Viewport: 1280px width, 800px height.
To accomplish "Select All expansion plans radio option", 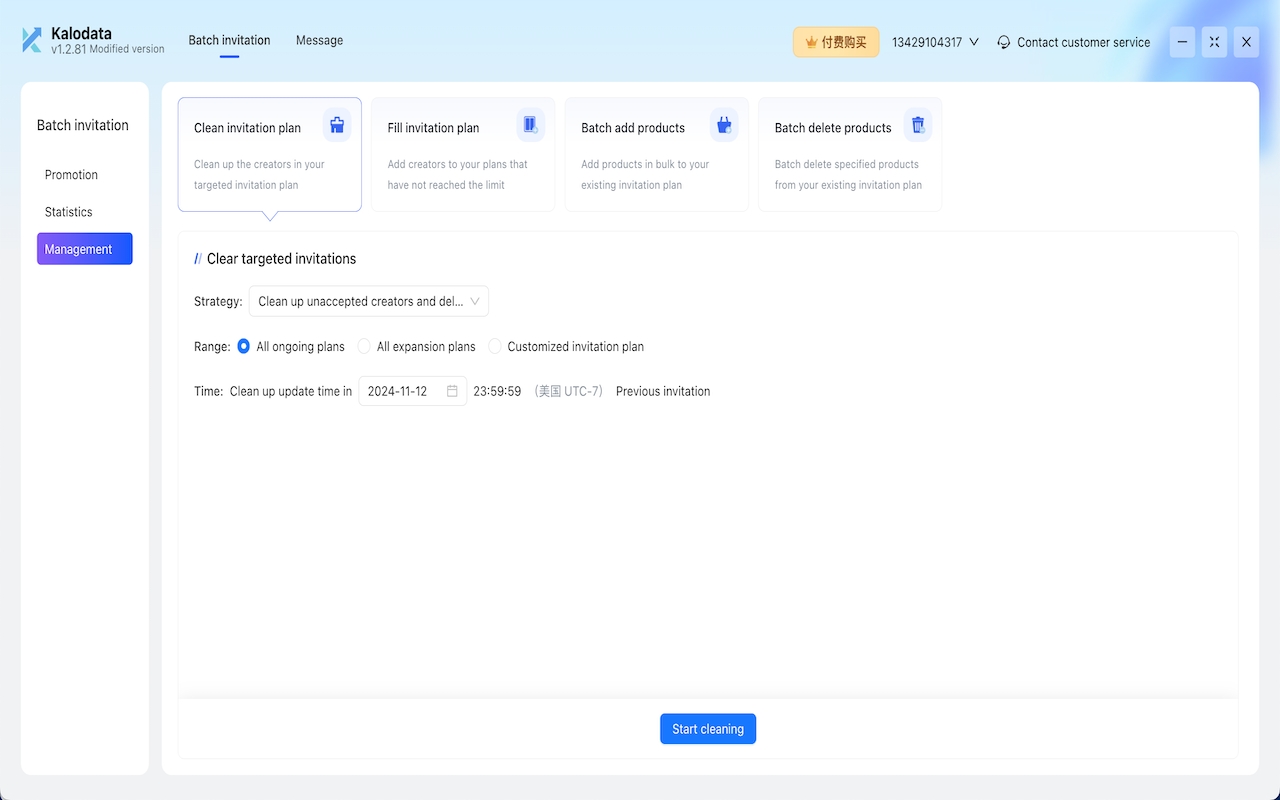I will tap(364, 346).
